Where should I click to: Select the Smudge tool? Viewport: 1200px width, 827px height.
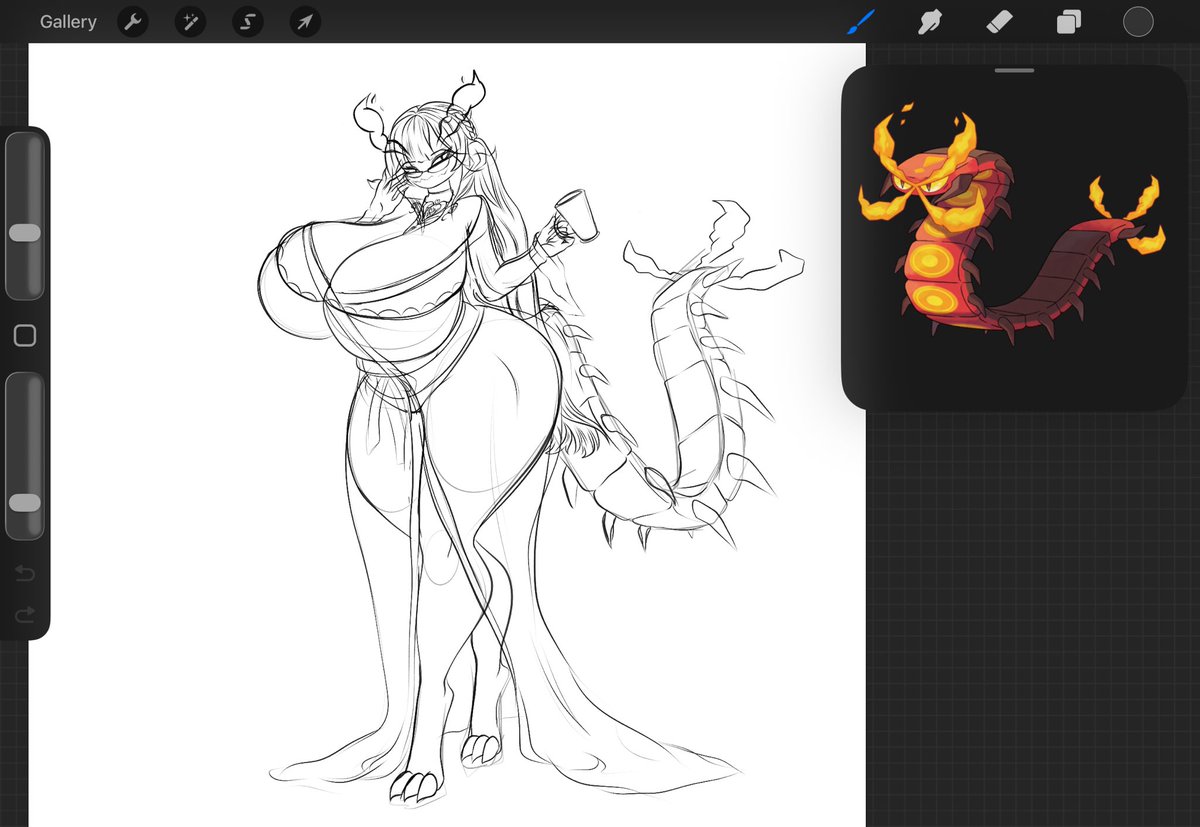930,21
